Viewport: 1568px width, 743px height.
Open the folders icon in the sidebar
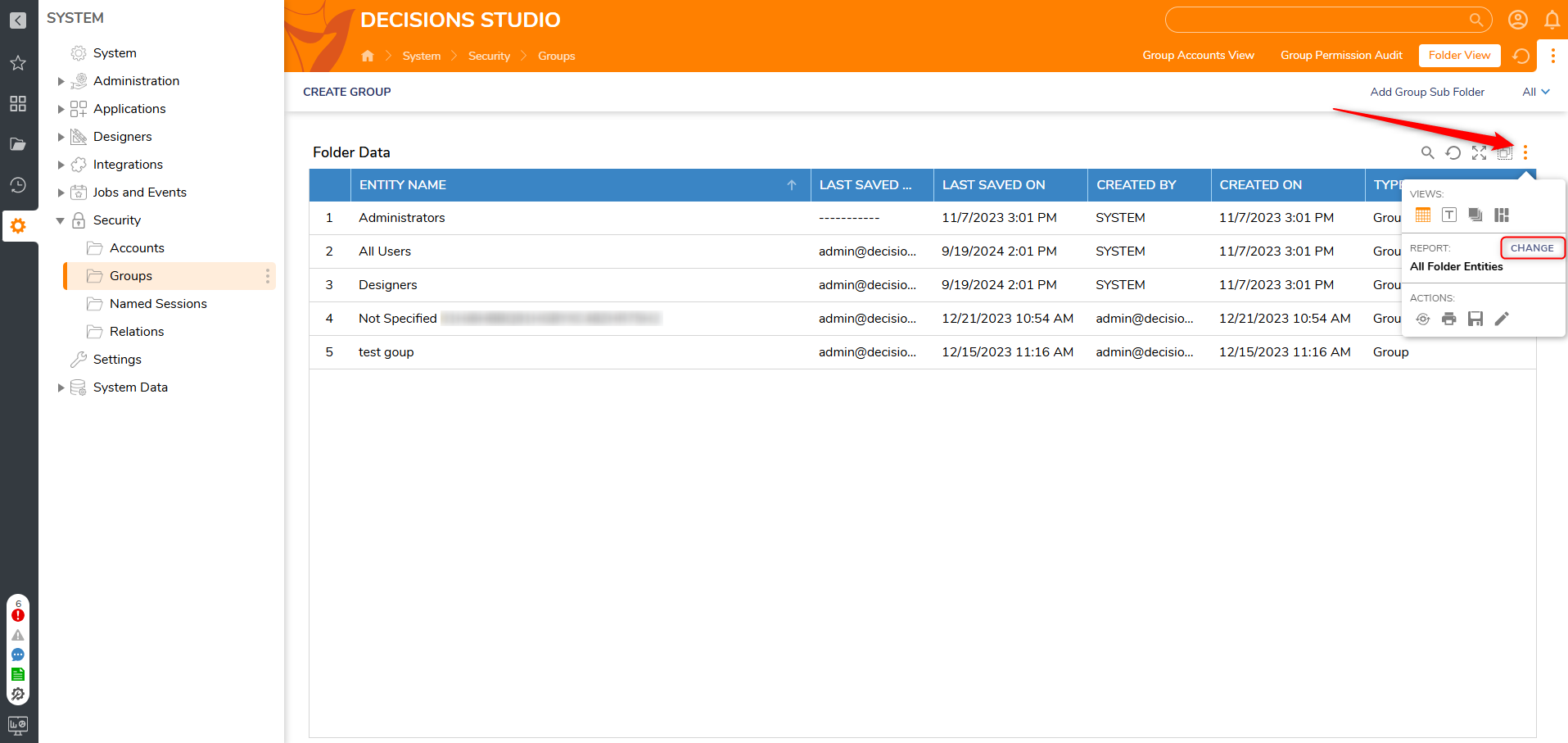(x=18, y=144)
